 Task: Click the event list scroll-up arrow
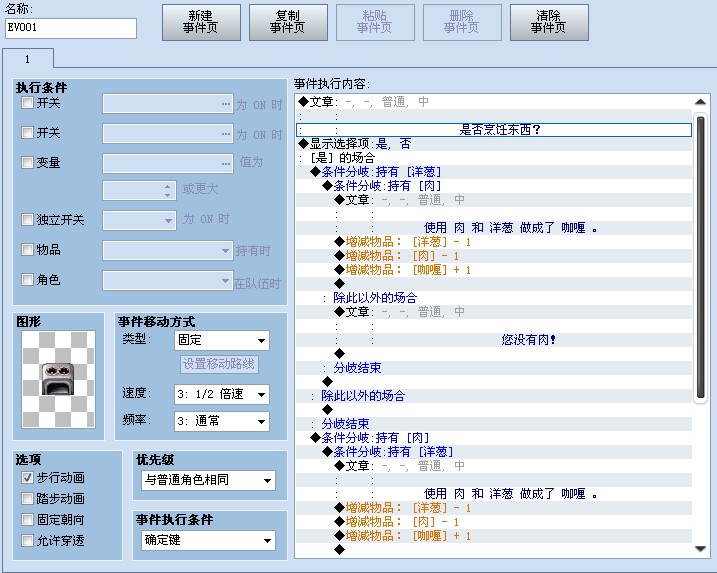[x=700, y=102]
